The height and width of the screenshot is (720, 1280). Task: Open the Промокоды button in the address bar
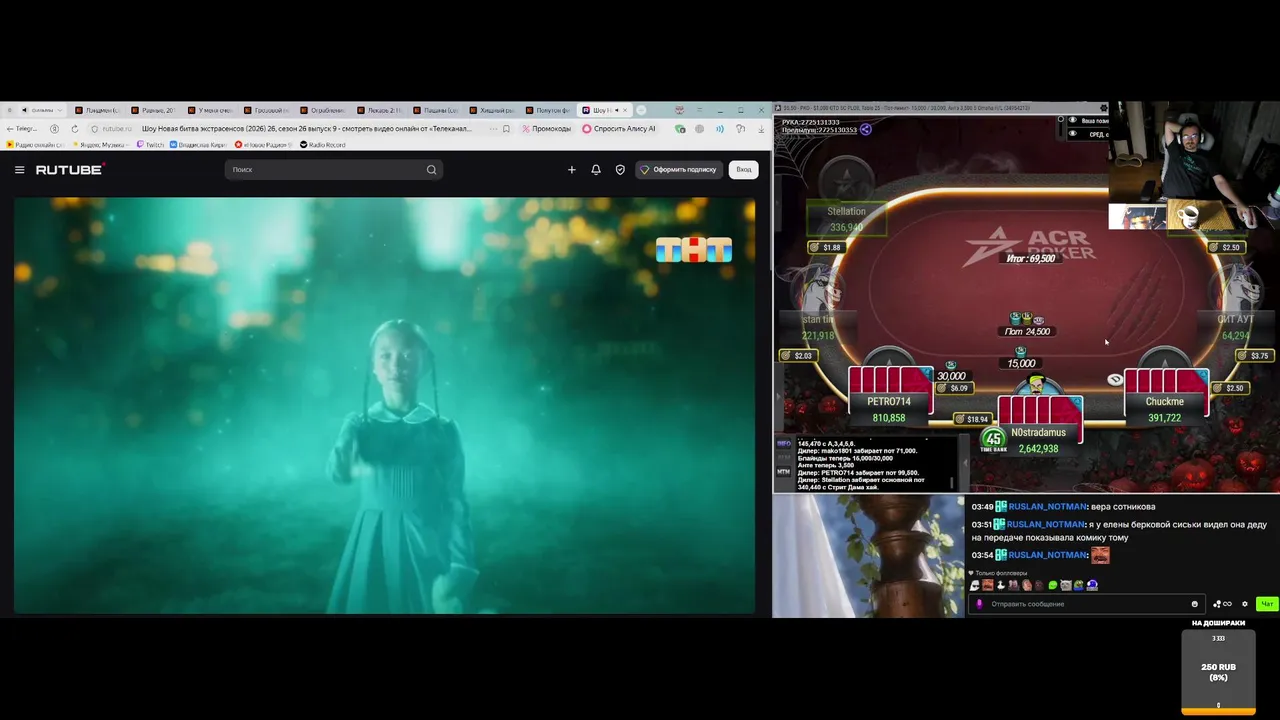[x=546, y=129]
